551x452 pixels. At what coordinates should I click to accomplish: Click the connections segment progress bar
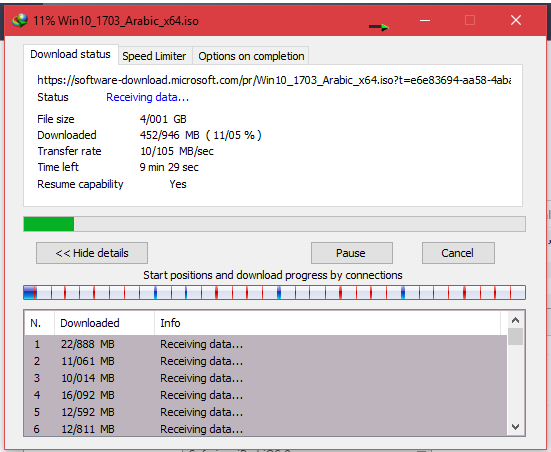(x=274, y=293)
